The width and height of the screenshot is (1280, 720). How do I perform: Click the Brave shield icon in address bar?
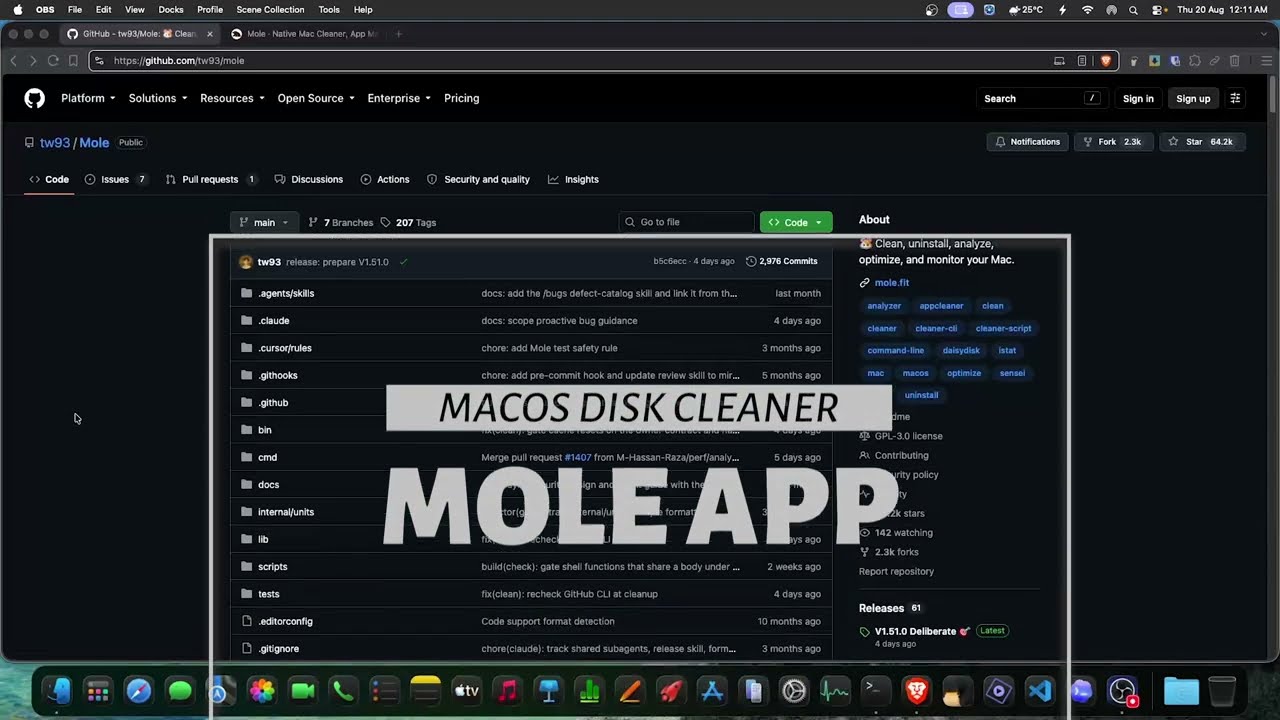1106,61
